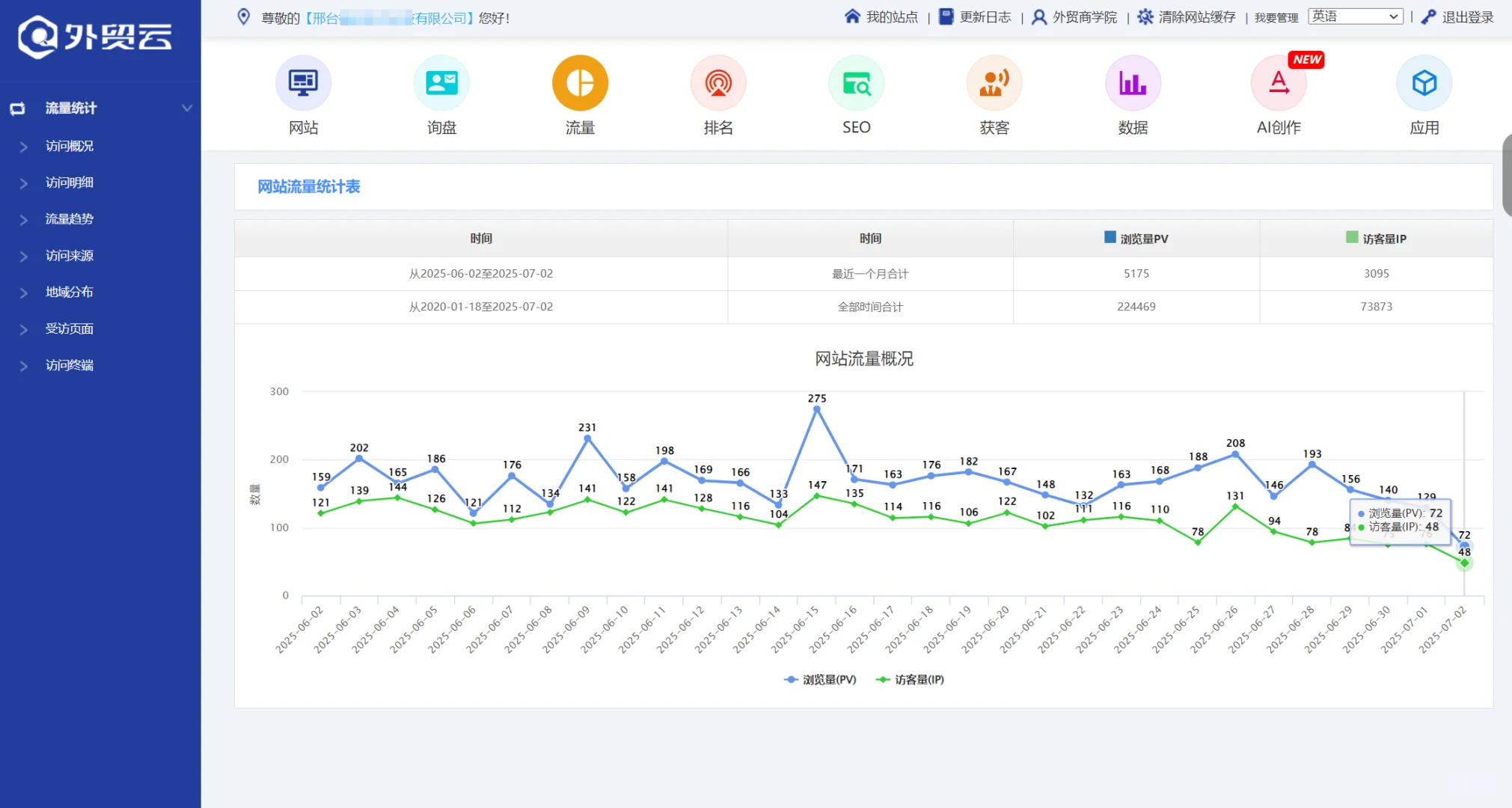Click the 网站流量统计表 heading

pos(309,186)
